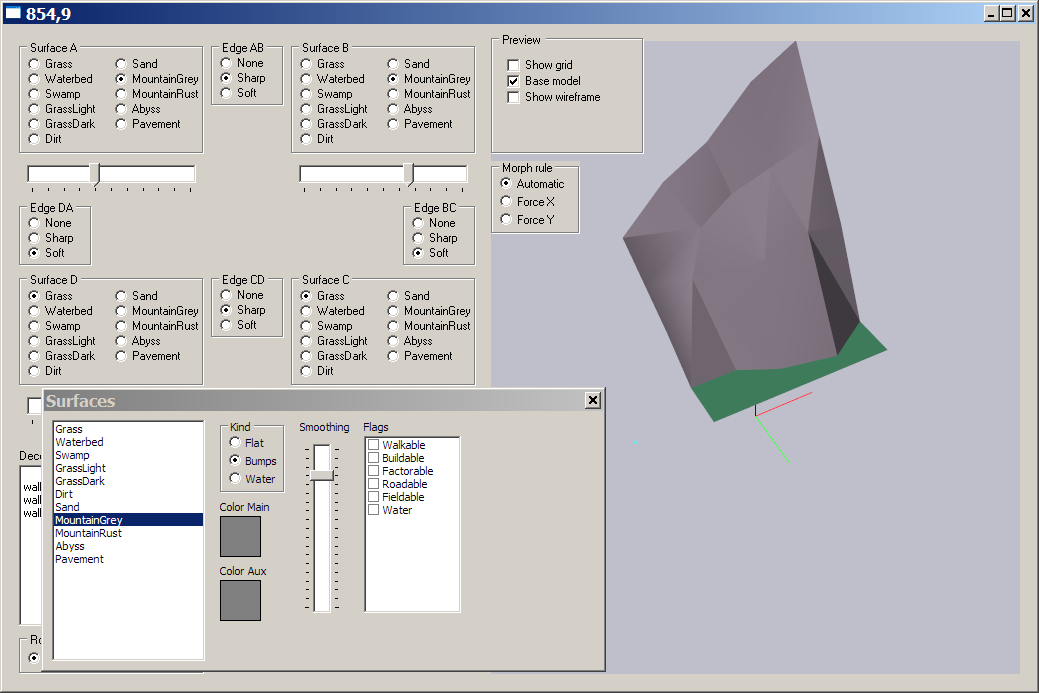
Task: Select MountainRust in the Surfaces list
Action: (x=128, y=533)
